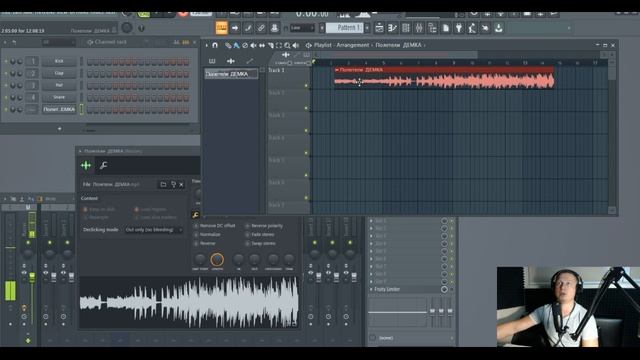Open the Browser view button in toolbar
Screen dimensions: 640x360
coord(432,28)
